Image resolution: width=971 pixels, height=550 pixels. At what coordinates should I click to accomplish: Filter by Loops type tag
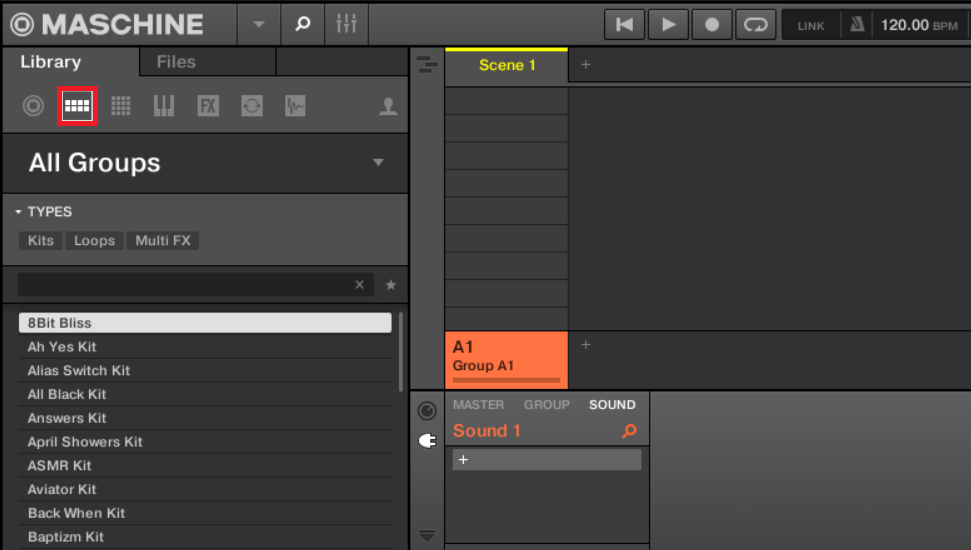(x=95, y=240)
